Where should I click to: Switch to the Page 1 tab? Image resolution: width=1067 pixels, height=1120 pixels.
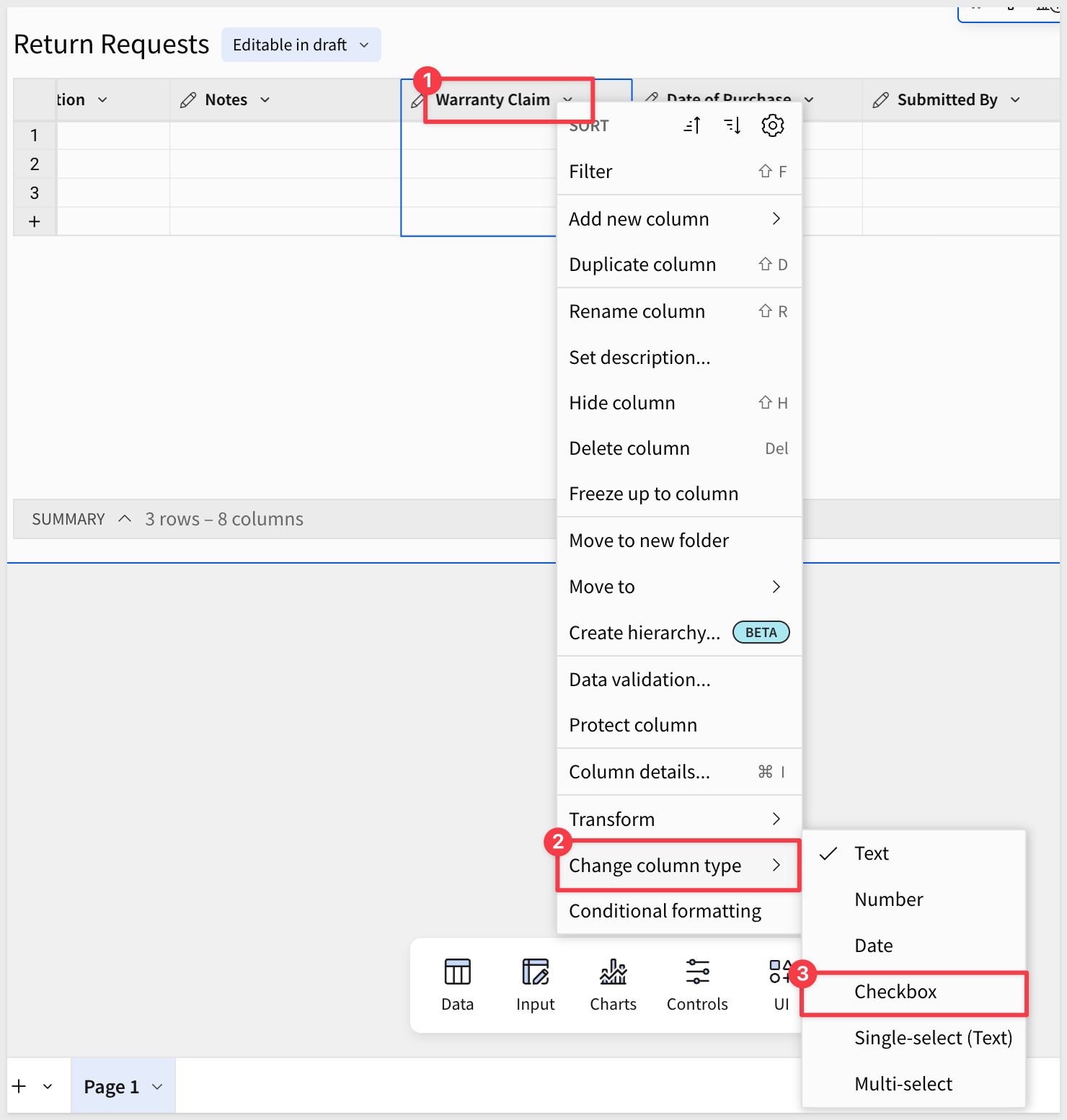pos(111,1087)
